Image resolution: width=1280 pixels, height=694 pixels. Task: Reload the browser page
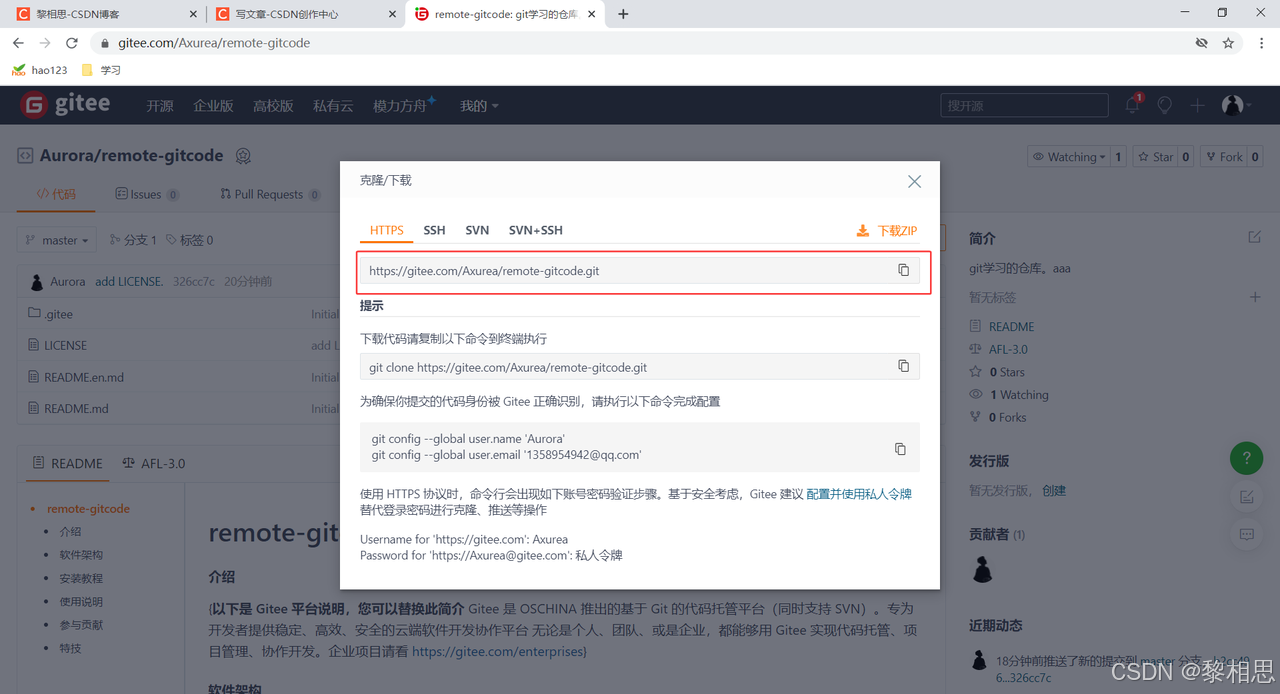point(72,43)
